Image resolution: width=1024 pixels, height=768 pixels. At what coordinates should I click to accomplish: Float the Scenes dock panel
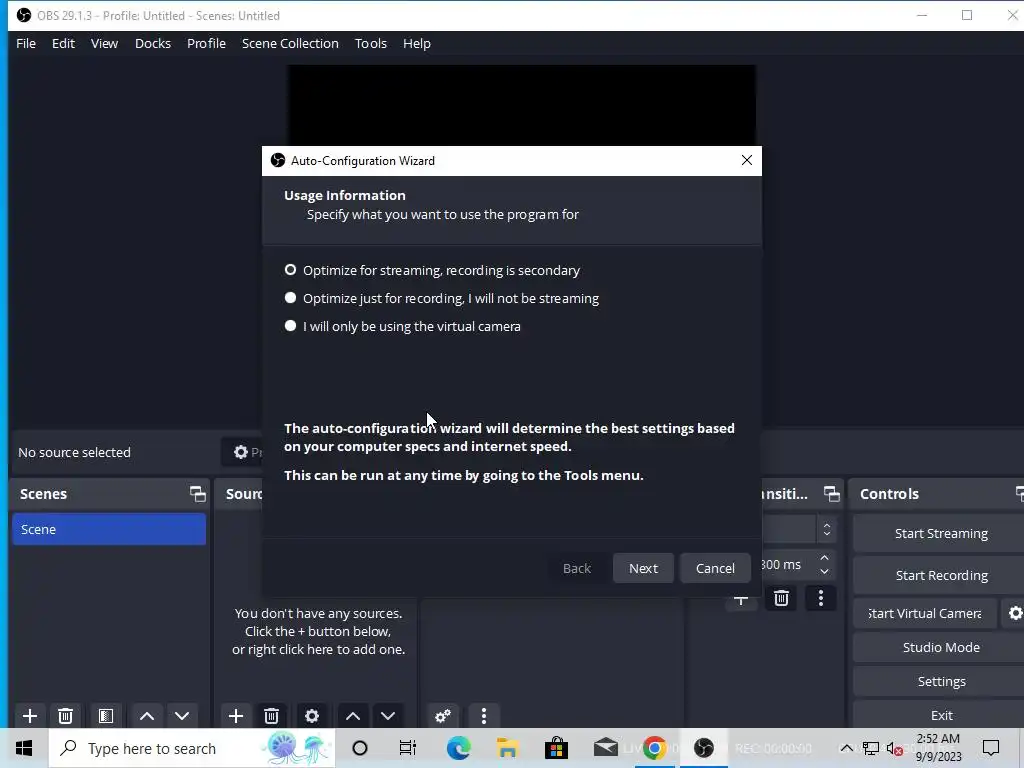coord(197,494)
